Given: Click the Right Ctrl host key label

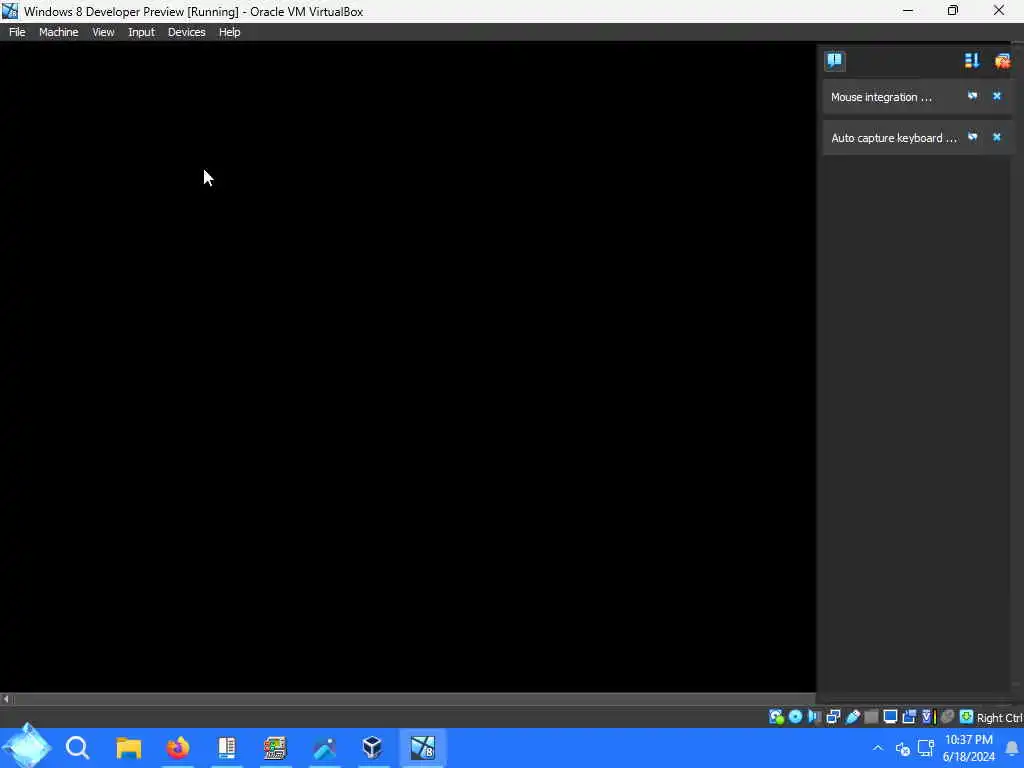Looking at the screenshot, I should click(1000, 718).
